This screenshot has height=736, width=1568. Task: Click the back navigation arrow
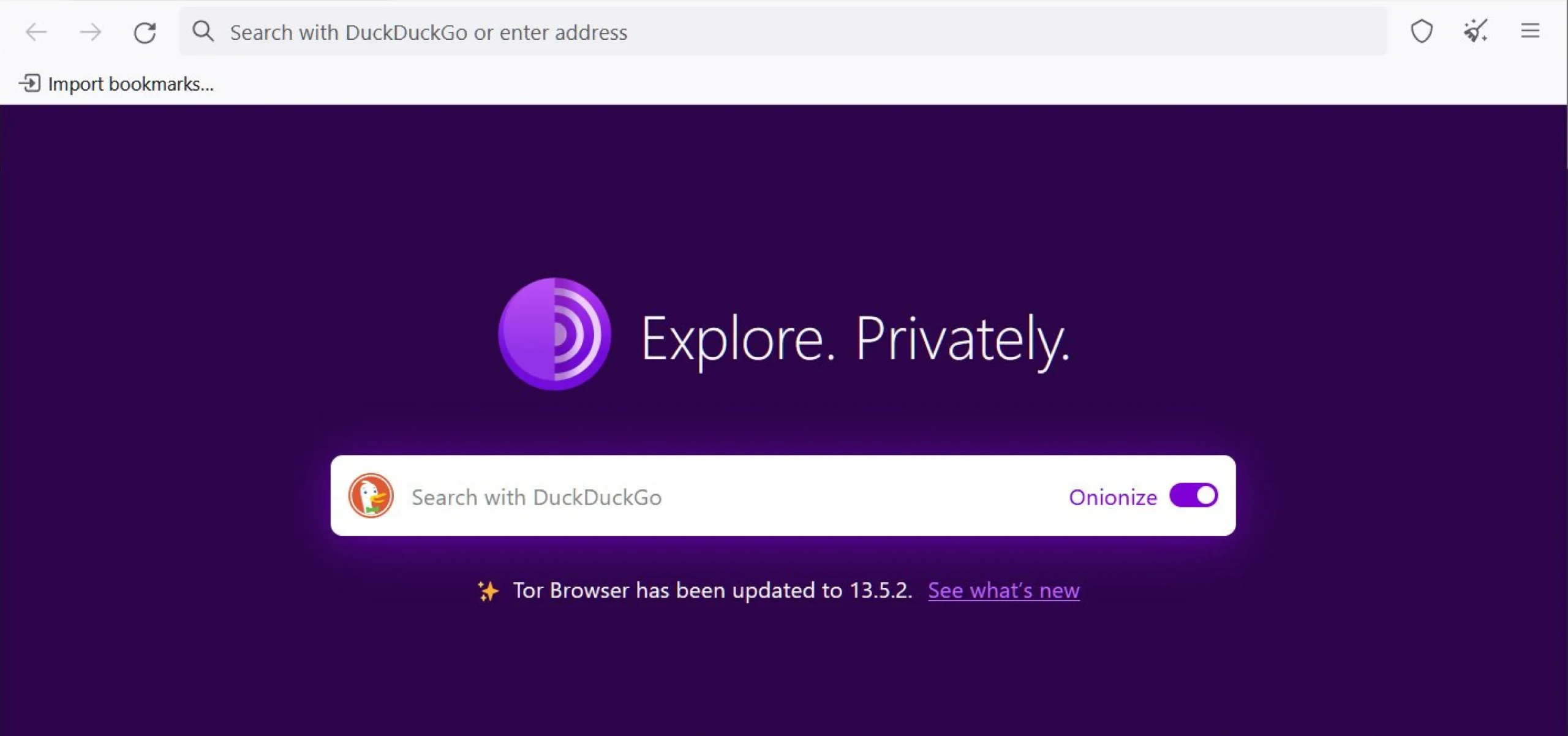35,32
